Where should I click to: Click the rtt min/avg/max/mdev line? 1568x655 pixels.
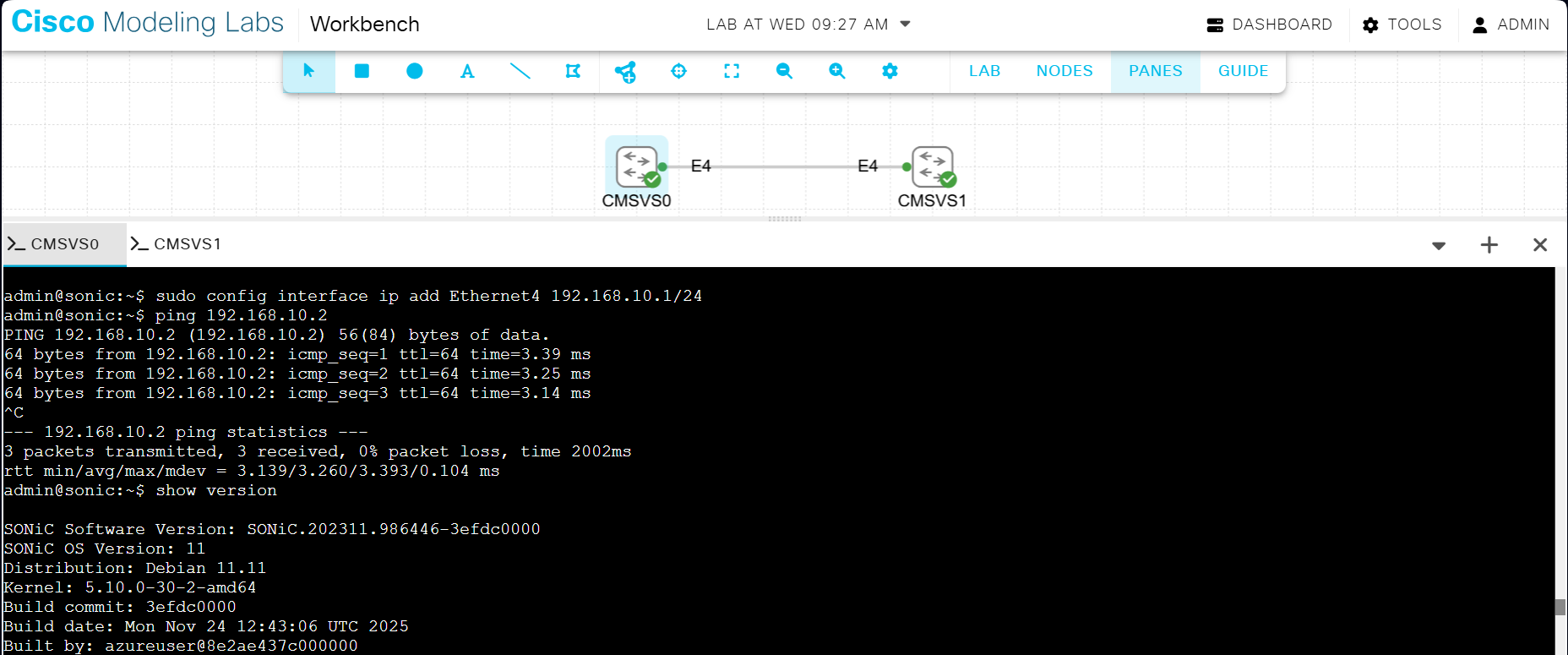(252, 471)
